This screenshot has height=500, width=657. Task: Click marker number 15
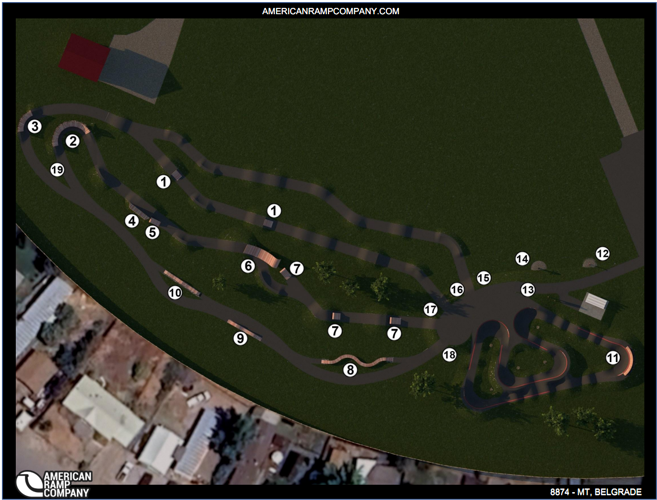coord(484,278)
